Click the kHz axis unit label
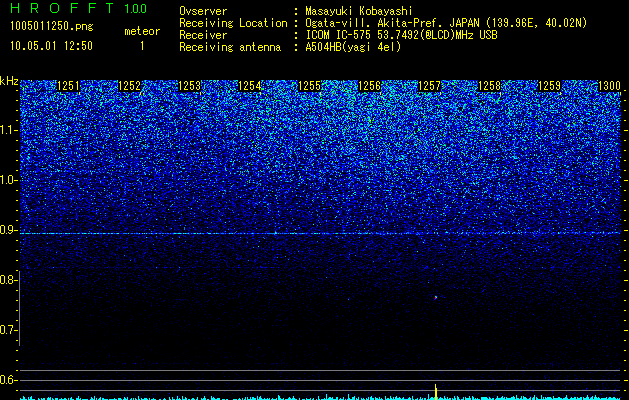The width and height of the screenshot is (629, 400). point(9,81)
